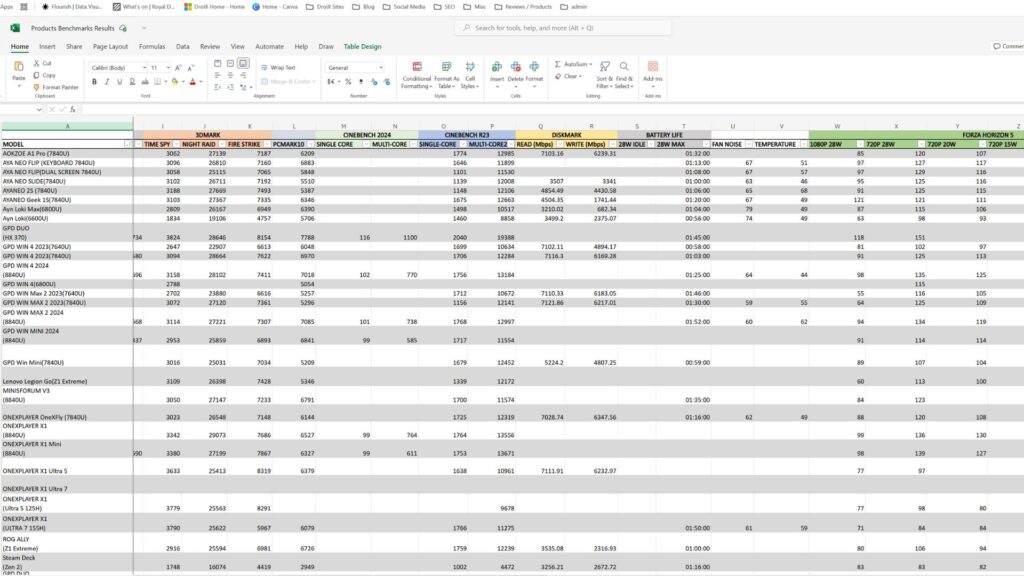Click the AutoSum sigma icon

click(558, 64)
